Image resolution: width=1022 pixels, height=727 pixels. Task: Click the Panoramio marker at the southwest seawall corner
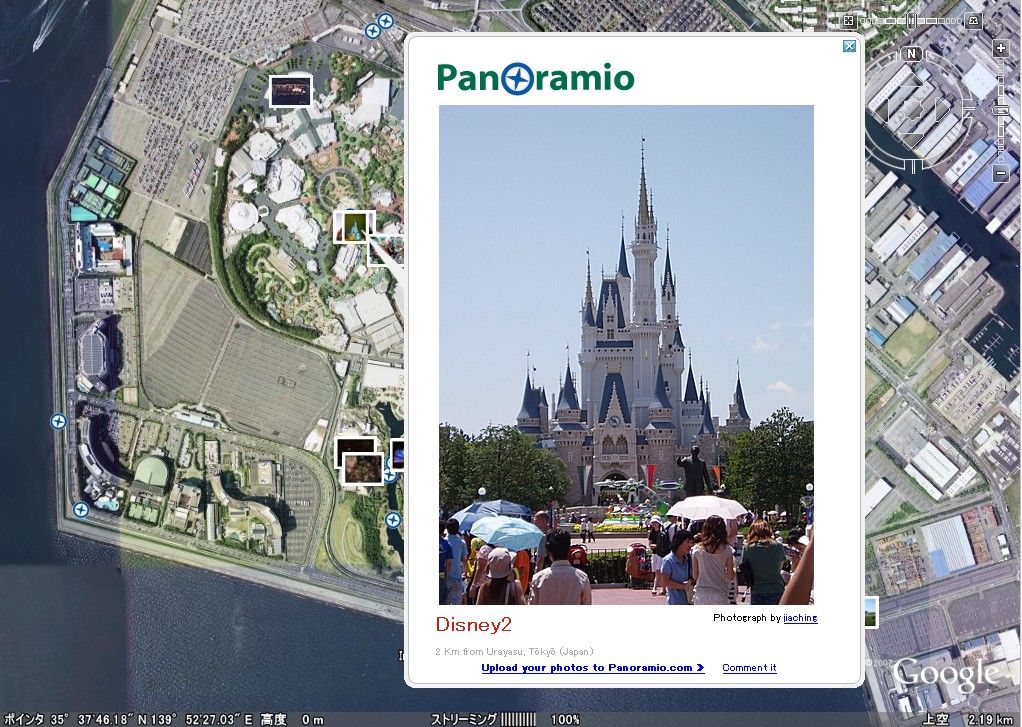click(x=81, y=510)
